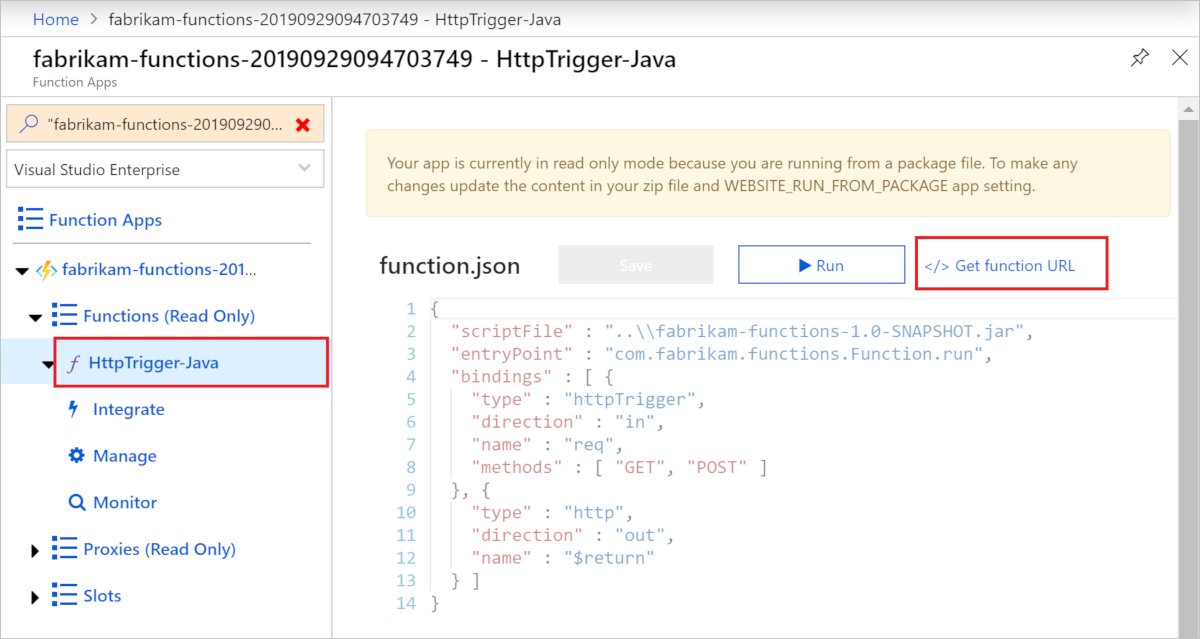Clear the search filter with red X
The image size is (1200, 639).
[303, 124]
